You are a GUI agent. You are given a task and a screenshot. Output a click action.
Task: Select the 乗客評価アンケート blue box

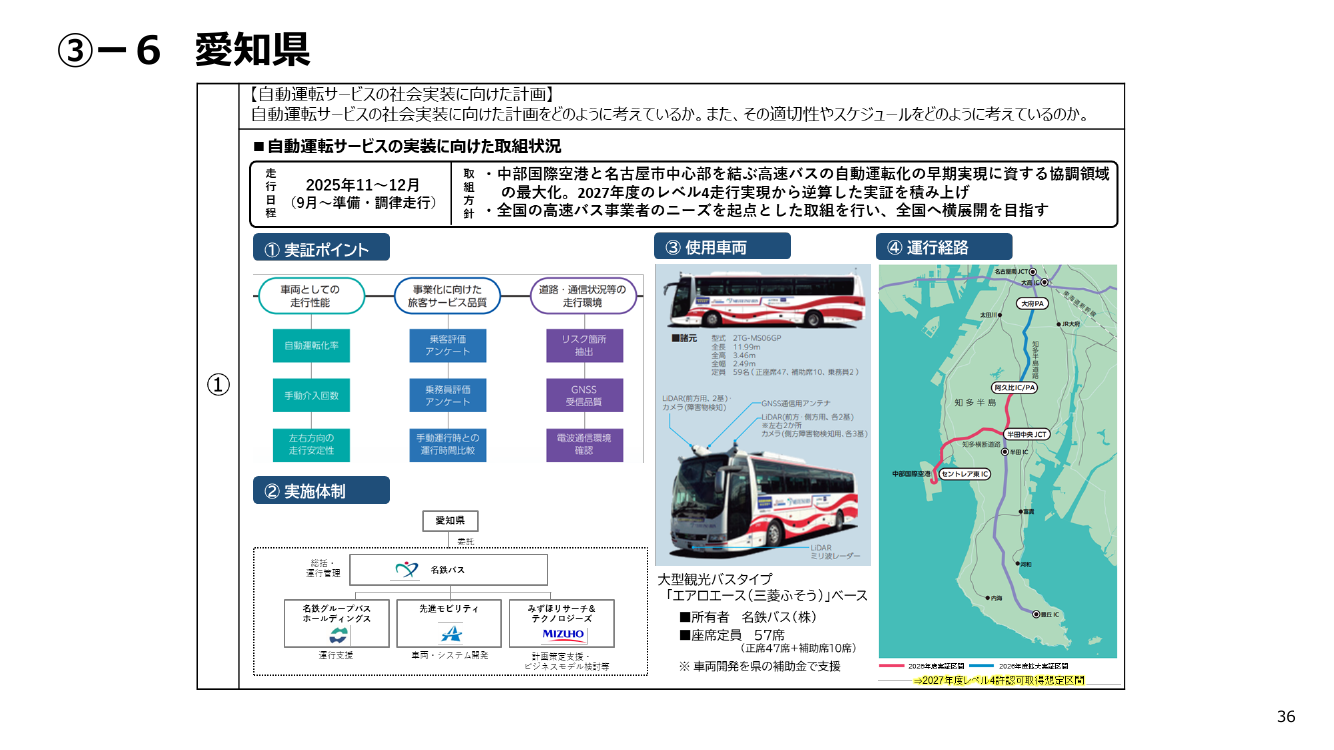coord(448,345)
